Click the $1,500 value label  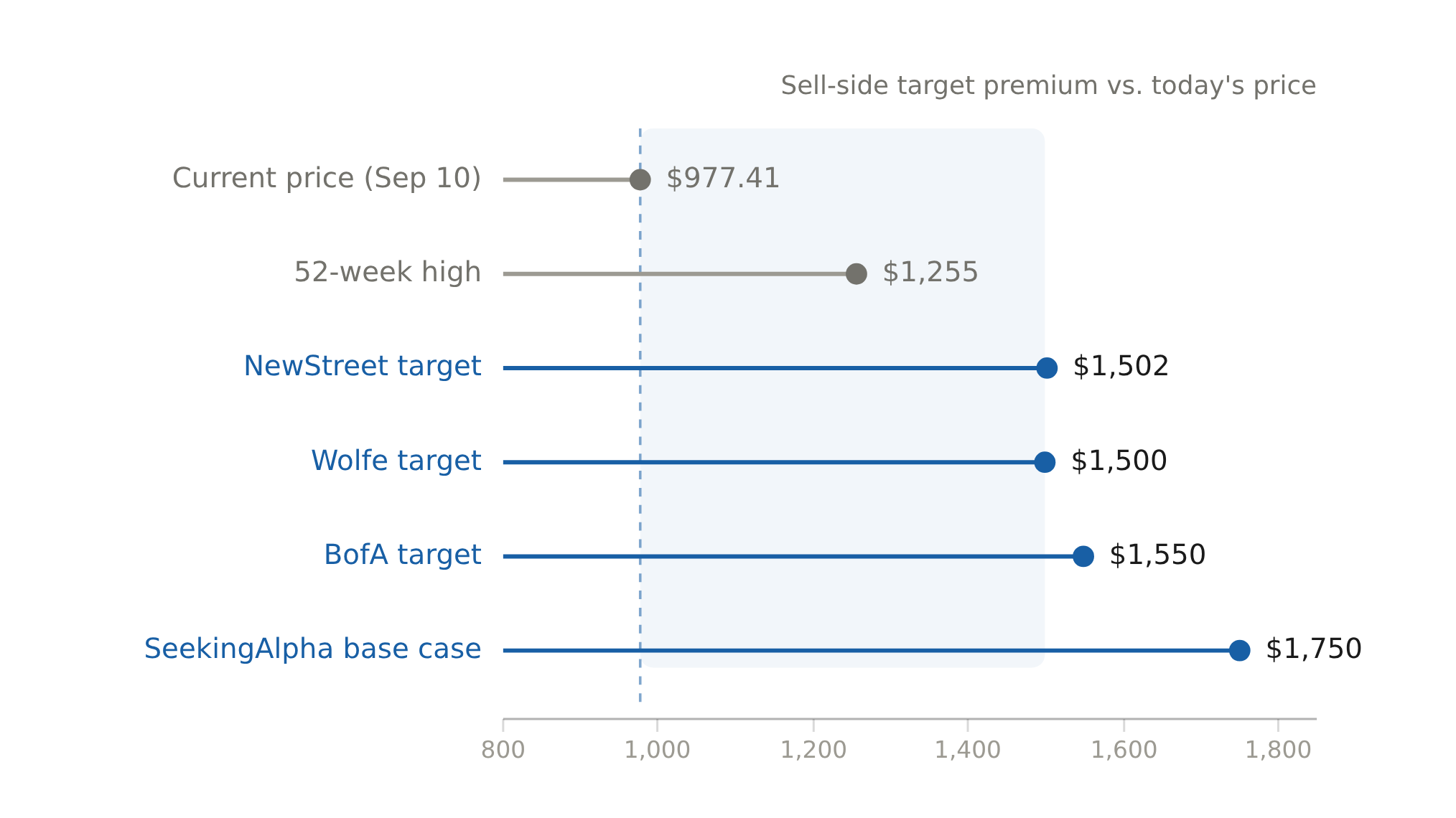[x=1119, y=461]
